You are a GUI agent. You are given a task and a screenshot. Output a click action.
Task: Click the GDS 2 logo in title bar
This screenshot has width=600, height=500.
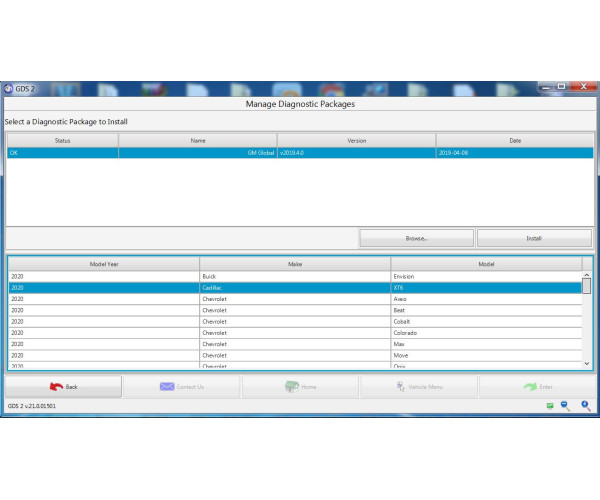pos(8,89)
